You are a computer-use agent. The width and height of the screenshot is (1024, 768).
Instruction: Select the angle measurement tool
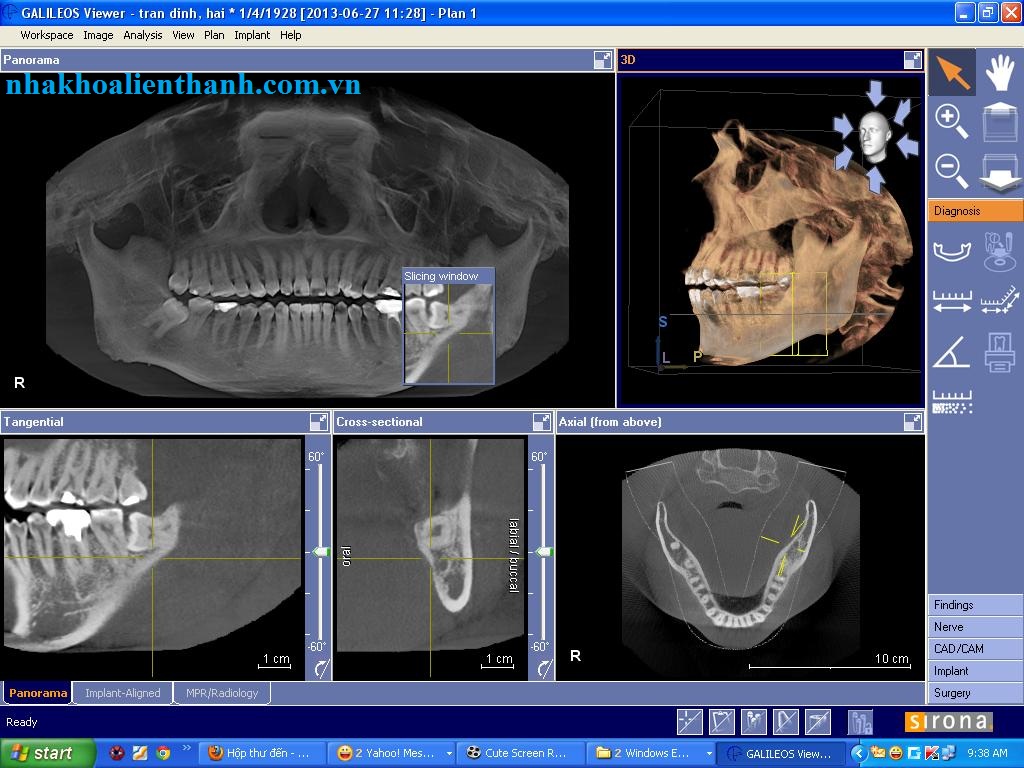(951, 352)
